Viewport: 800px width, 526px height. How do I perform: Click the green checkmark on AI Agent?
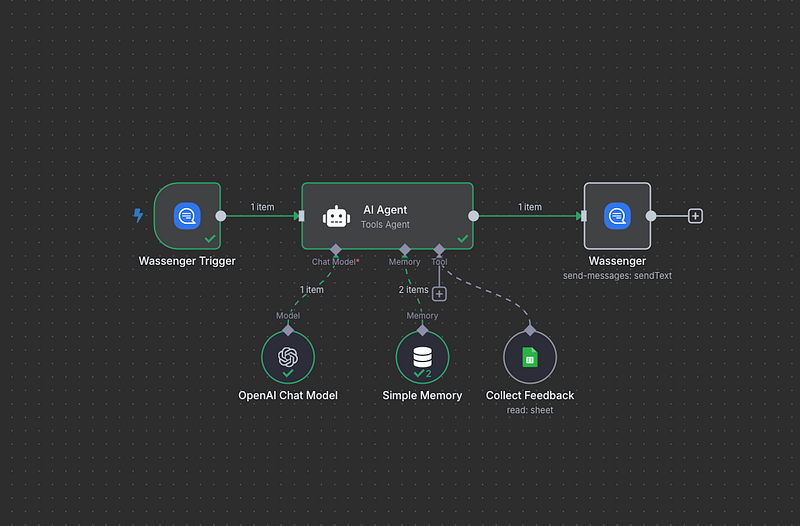coord(462,239)
